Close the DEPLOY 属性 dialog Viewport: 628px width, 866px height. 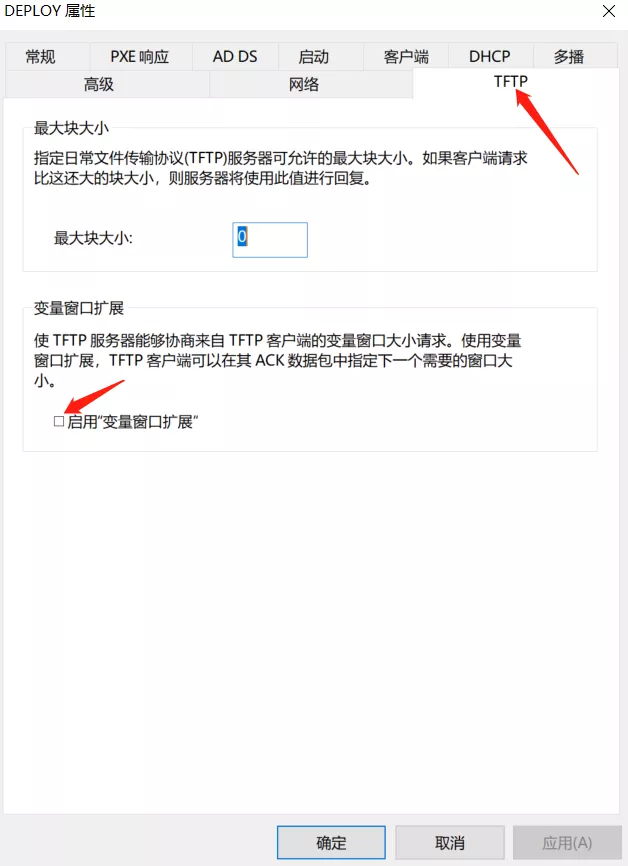coord(609,11)
